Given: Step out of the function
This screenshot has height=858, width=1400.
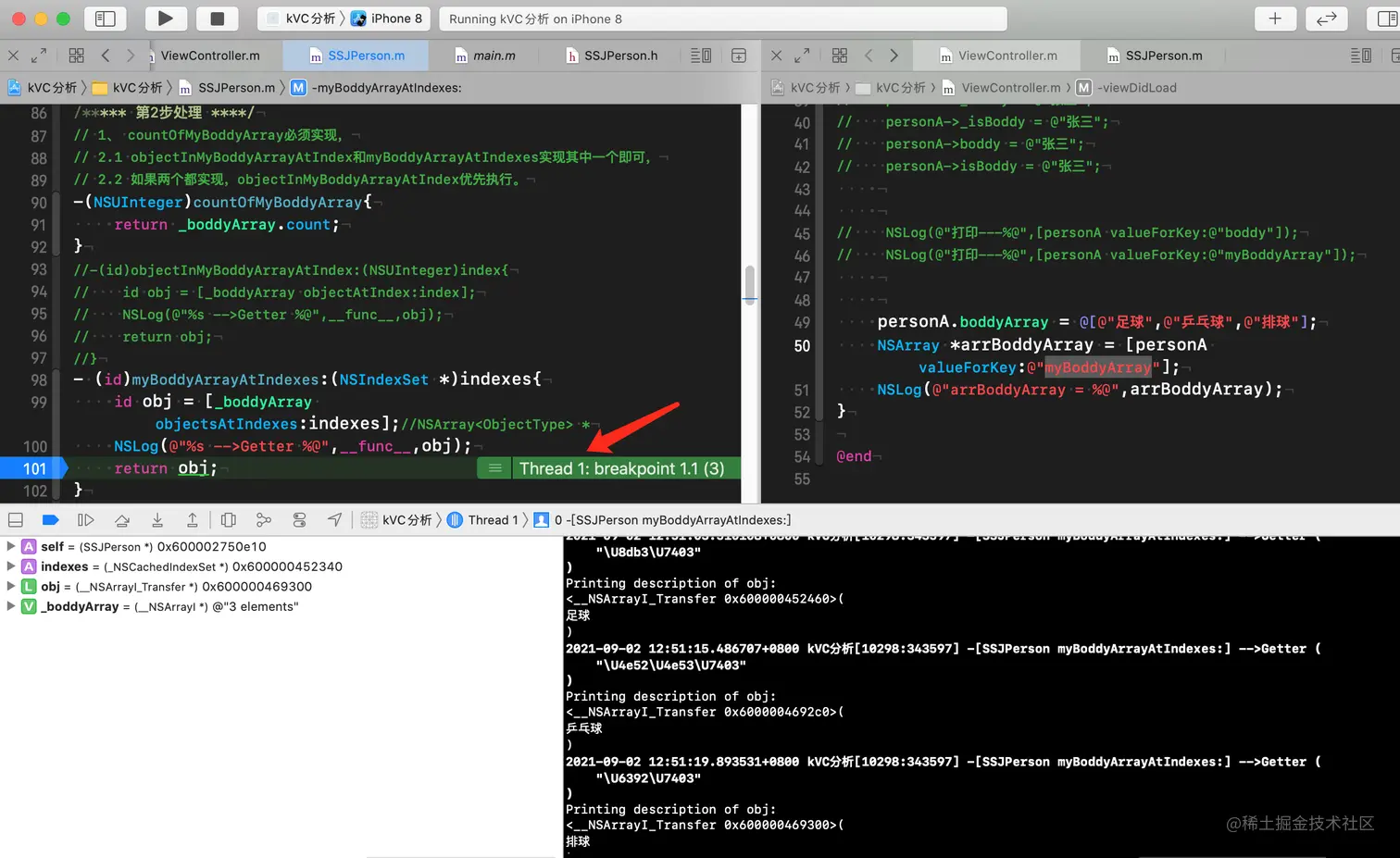Looking at the screenshot, I should (192, 520).
